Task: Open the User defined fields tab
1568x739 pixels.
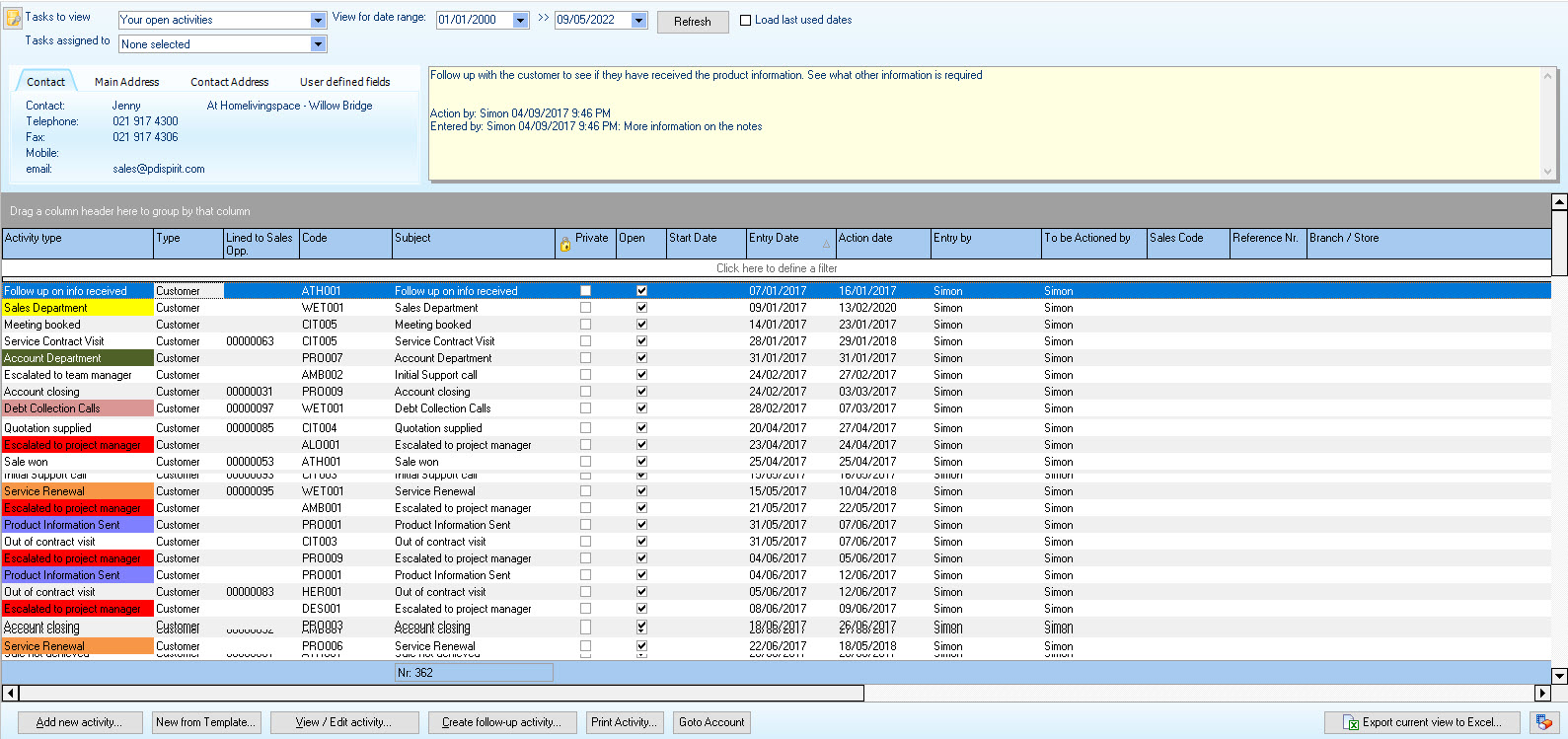Action: tap(344, 82)
